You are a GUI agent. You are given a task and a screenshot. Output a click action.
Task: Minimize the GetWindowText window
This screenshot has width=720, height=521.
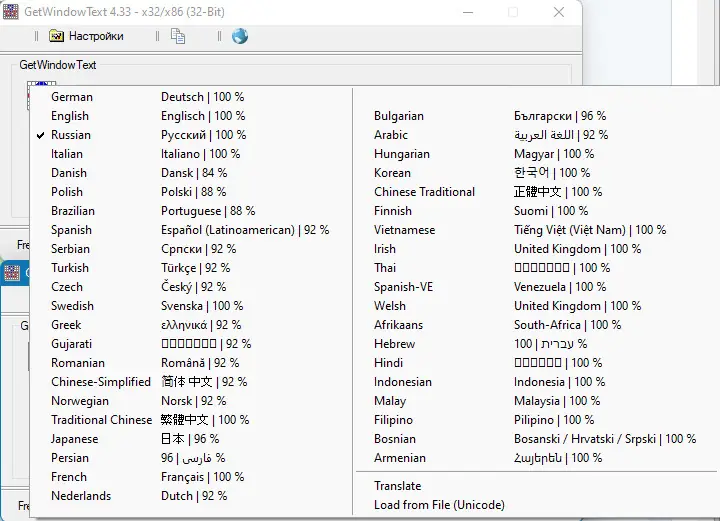468,12
